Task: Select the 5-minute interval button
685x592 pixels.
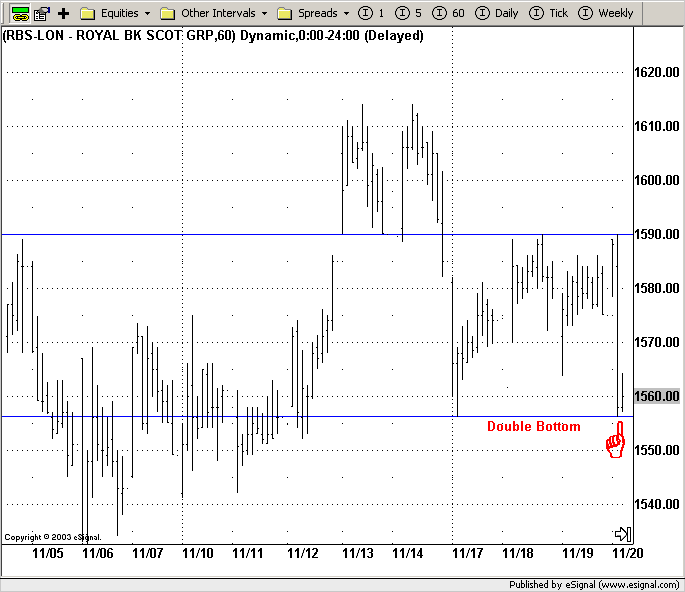Action: (408, 14)
